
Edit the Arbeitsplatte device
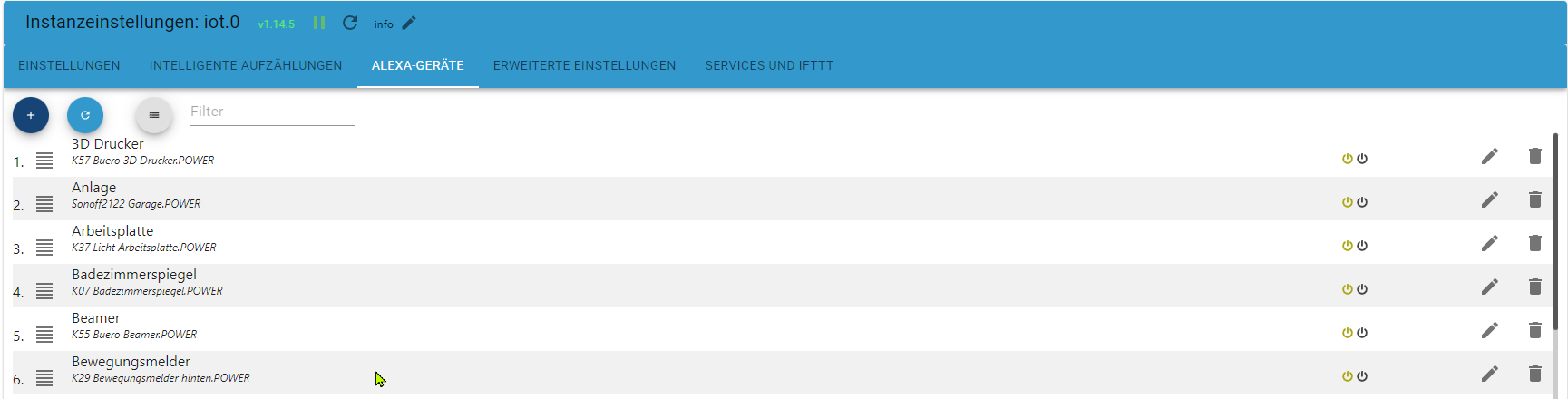(x=1490, y=243)
